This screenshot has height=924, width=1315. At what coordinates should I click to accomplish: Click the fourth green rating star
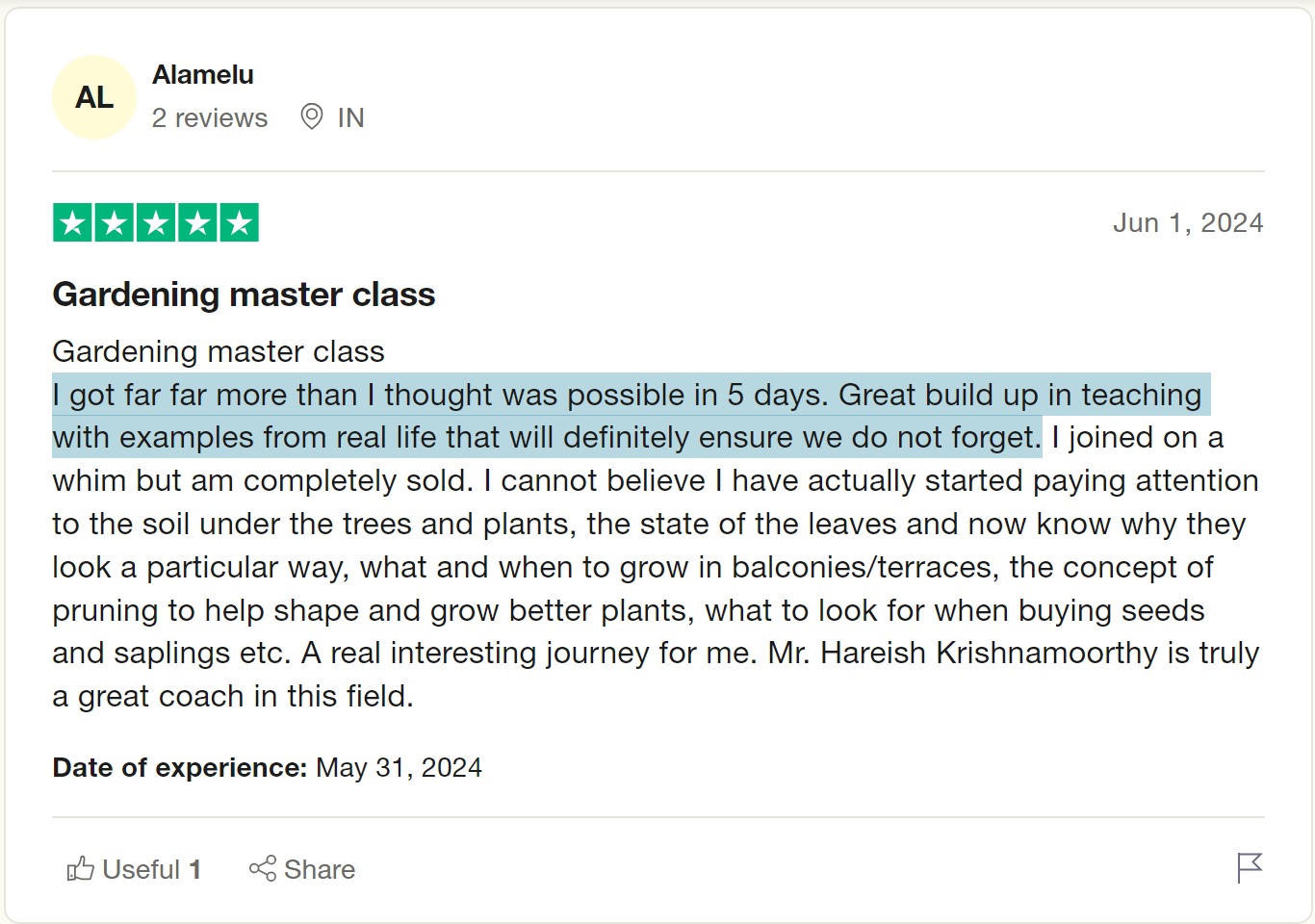click(x=197, y=223)
